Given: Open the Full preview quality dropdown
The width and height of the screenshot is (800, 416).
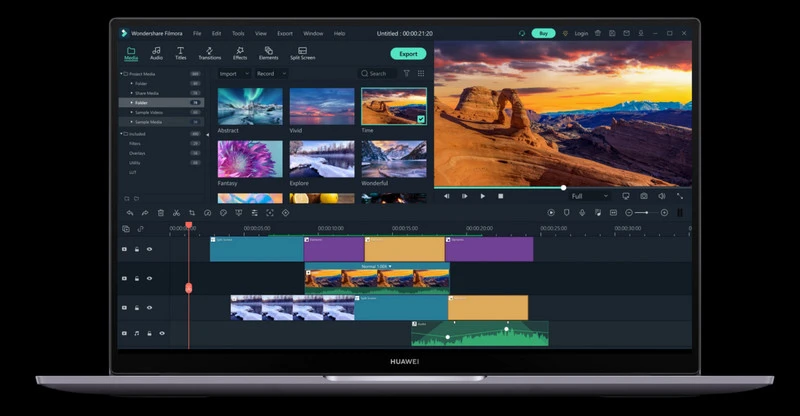Looking at the screenshot, I should (x=588, y=196).
